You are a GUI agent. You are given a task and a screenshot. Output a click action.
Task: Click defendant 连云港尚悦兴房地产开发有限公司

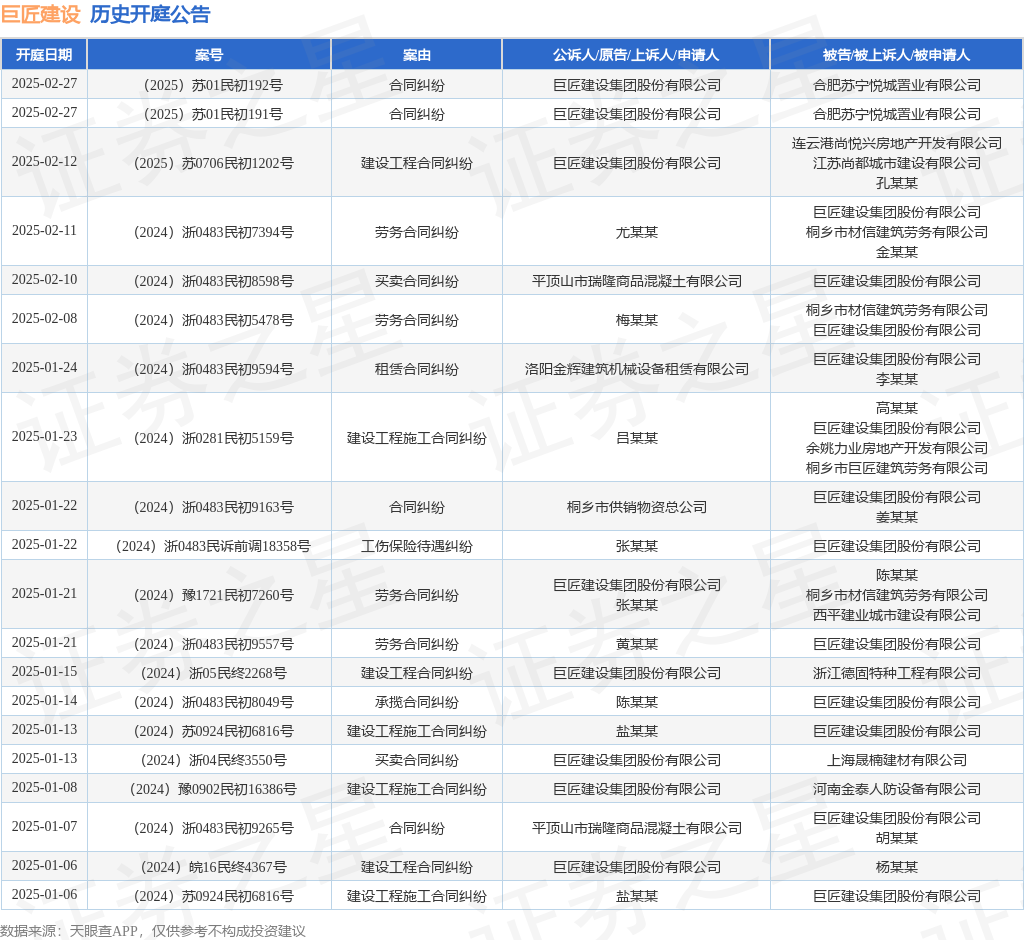tap(897, 143)
